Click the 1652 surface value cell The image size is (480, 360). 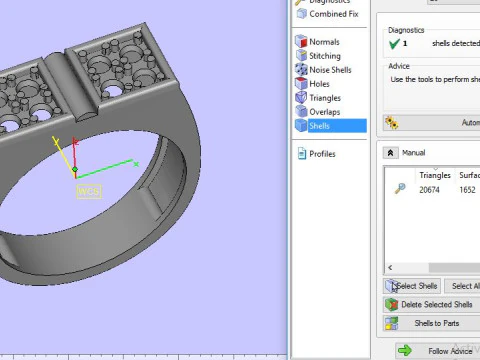pyautogui.click(x=467, y=190)
